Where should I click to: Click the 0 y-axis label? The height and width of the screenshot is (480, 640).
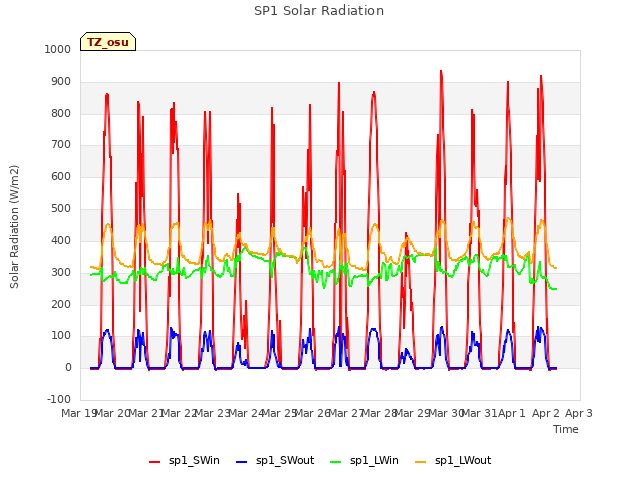(68, 367)
